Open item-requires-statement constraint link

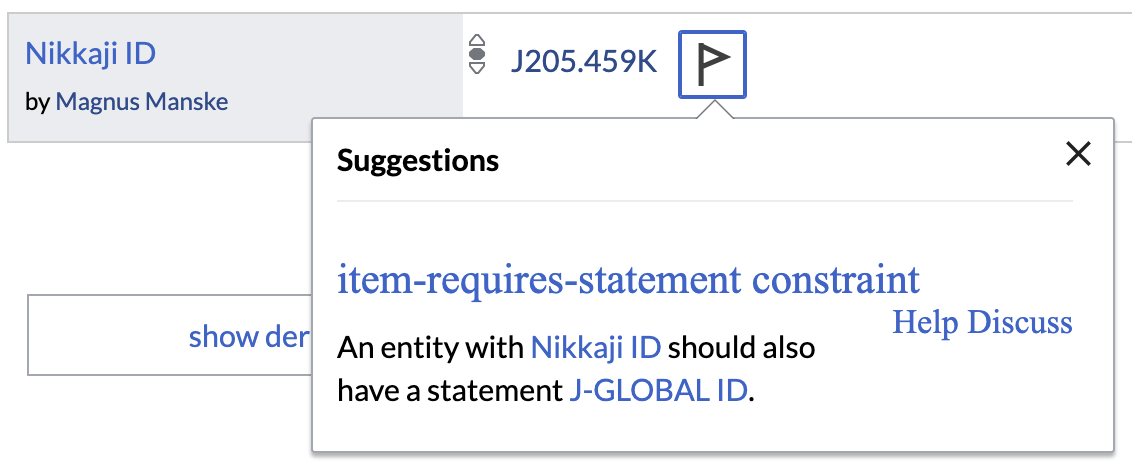(629, 280)
